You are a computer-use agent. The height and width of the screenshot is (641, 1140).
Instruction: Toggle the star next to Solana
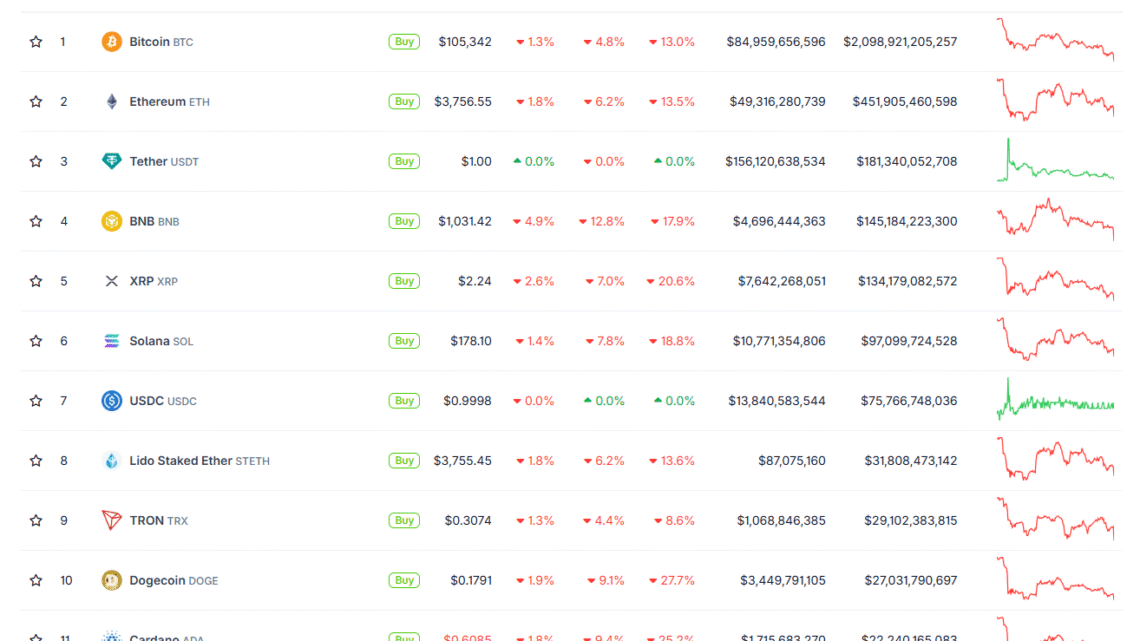coord(36,341)
